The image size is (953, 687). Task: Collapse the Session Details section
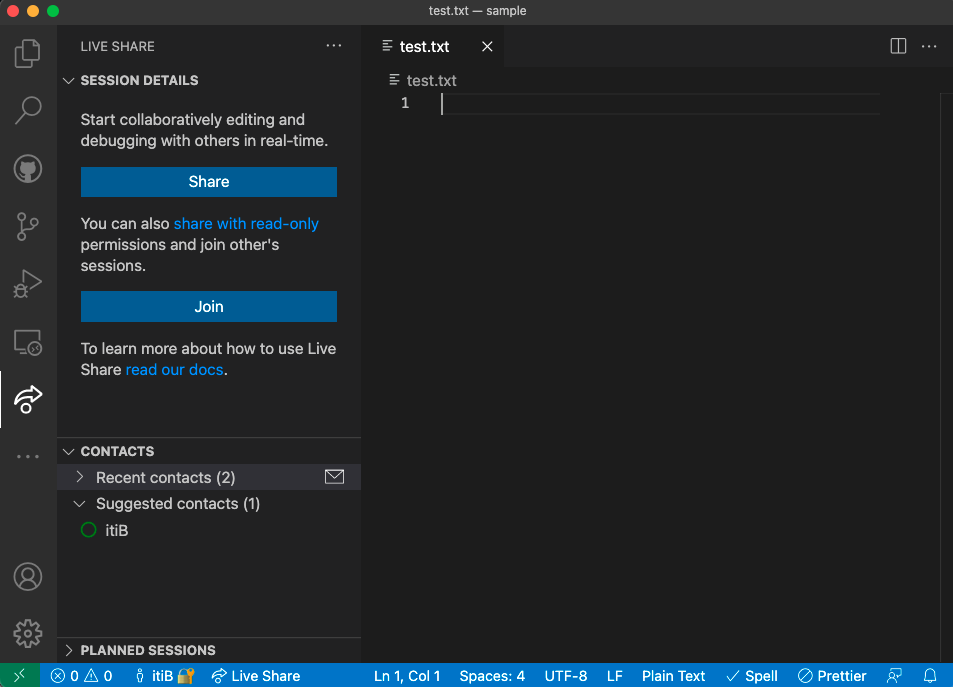tap(209, 80)
